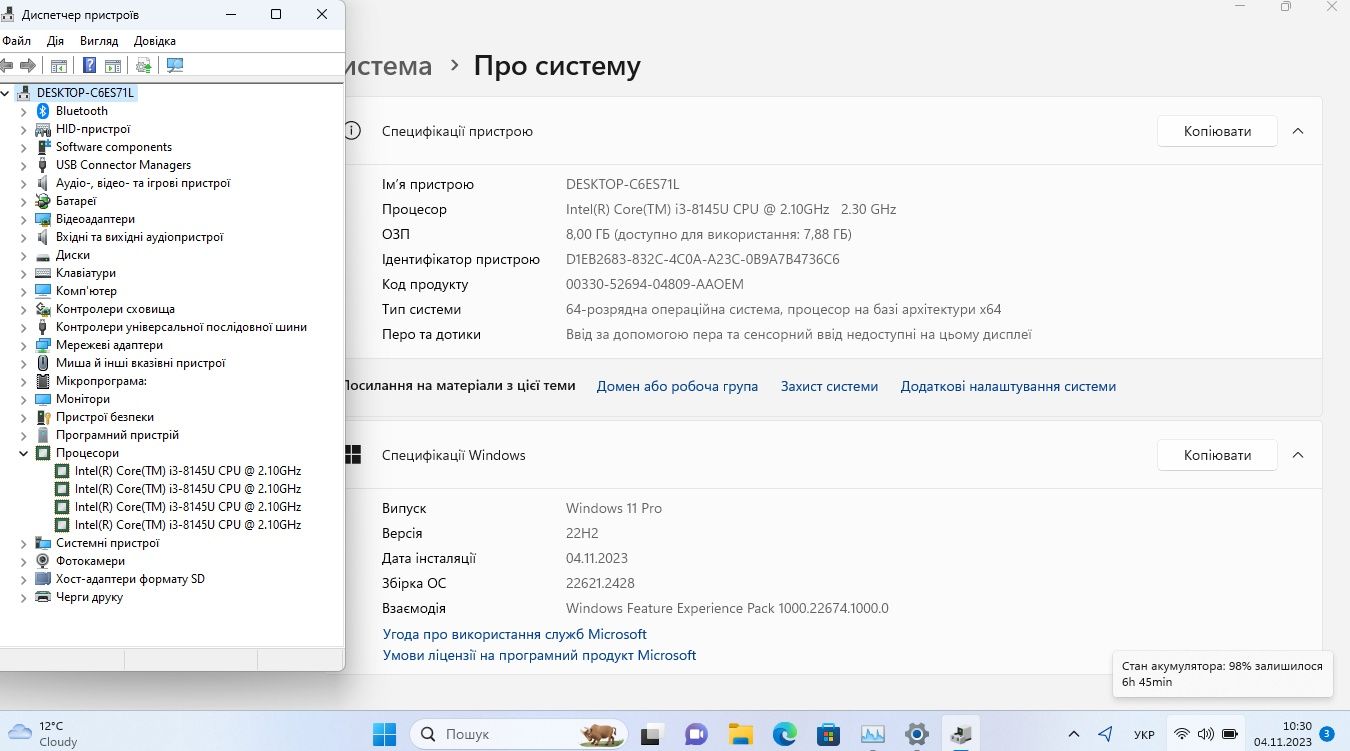Switch the УКР input language indicator
This screenshot has width=1350, height=751.
[1145, 734]
